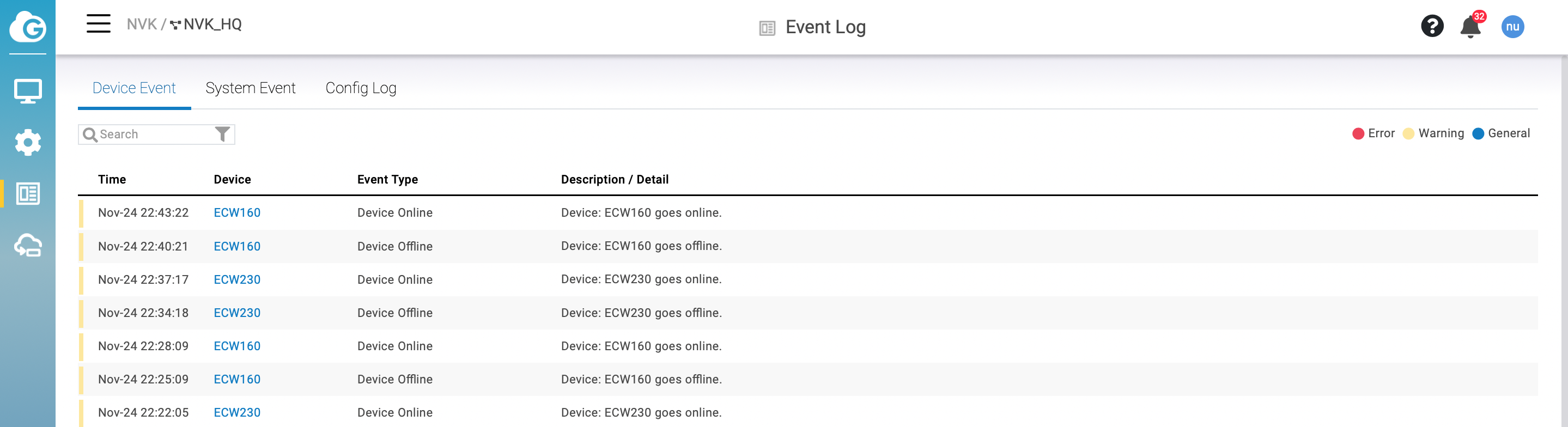Open ECW230 link in 22:22:05 row
1568x427 pixels.
coord(237,412)
